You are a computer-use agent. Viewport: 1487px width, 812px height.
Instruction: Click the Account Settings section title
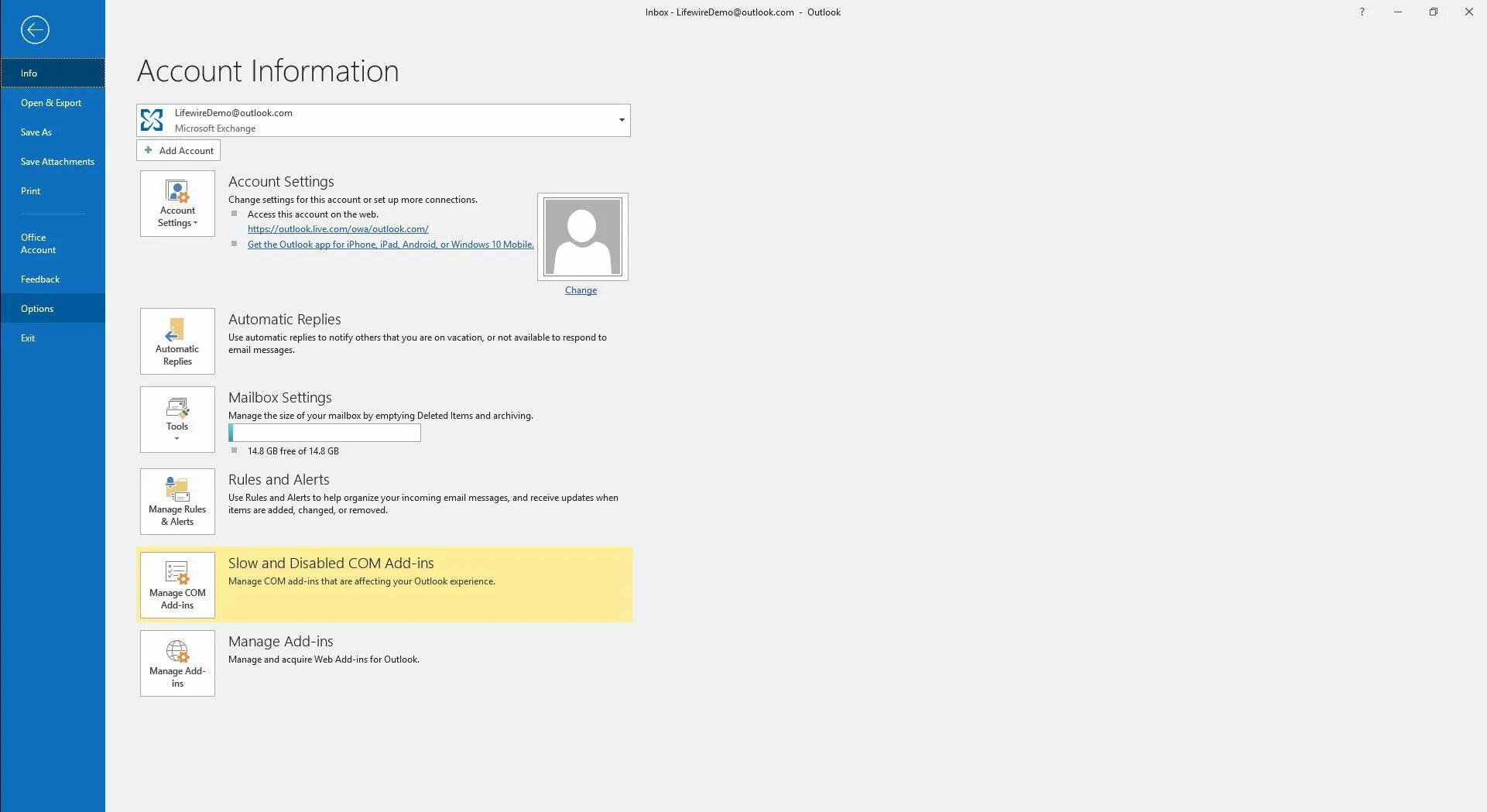[281, 182]
